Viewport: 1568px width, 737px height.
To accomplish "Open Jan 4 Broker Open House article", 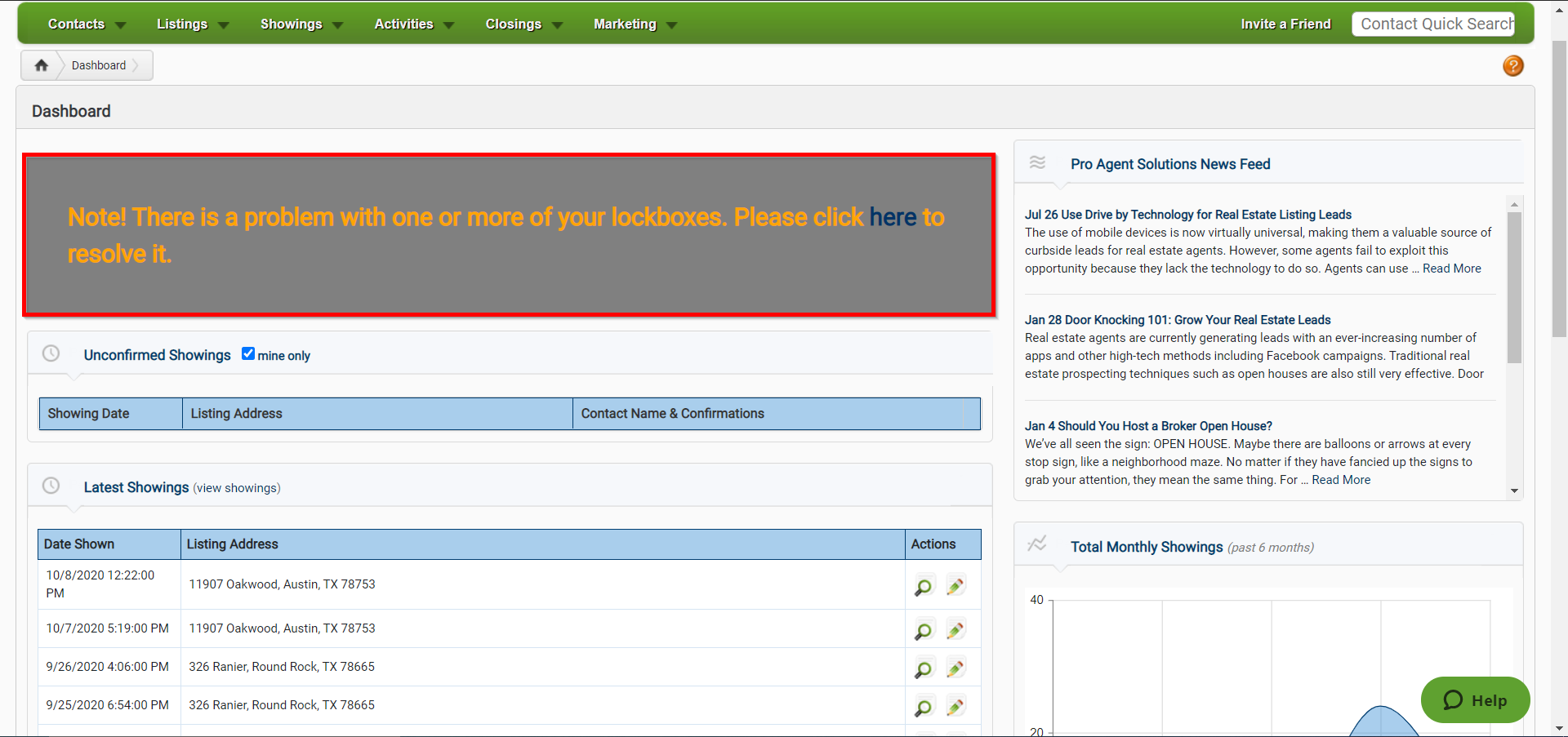I will coord(1148,426).
